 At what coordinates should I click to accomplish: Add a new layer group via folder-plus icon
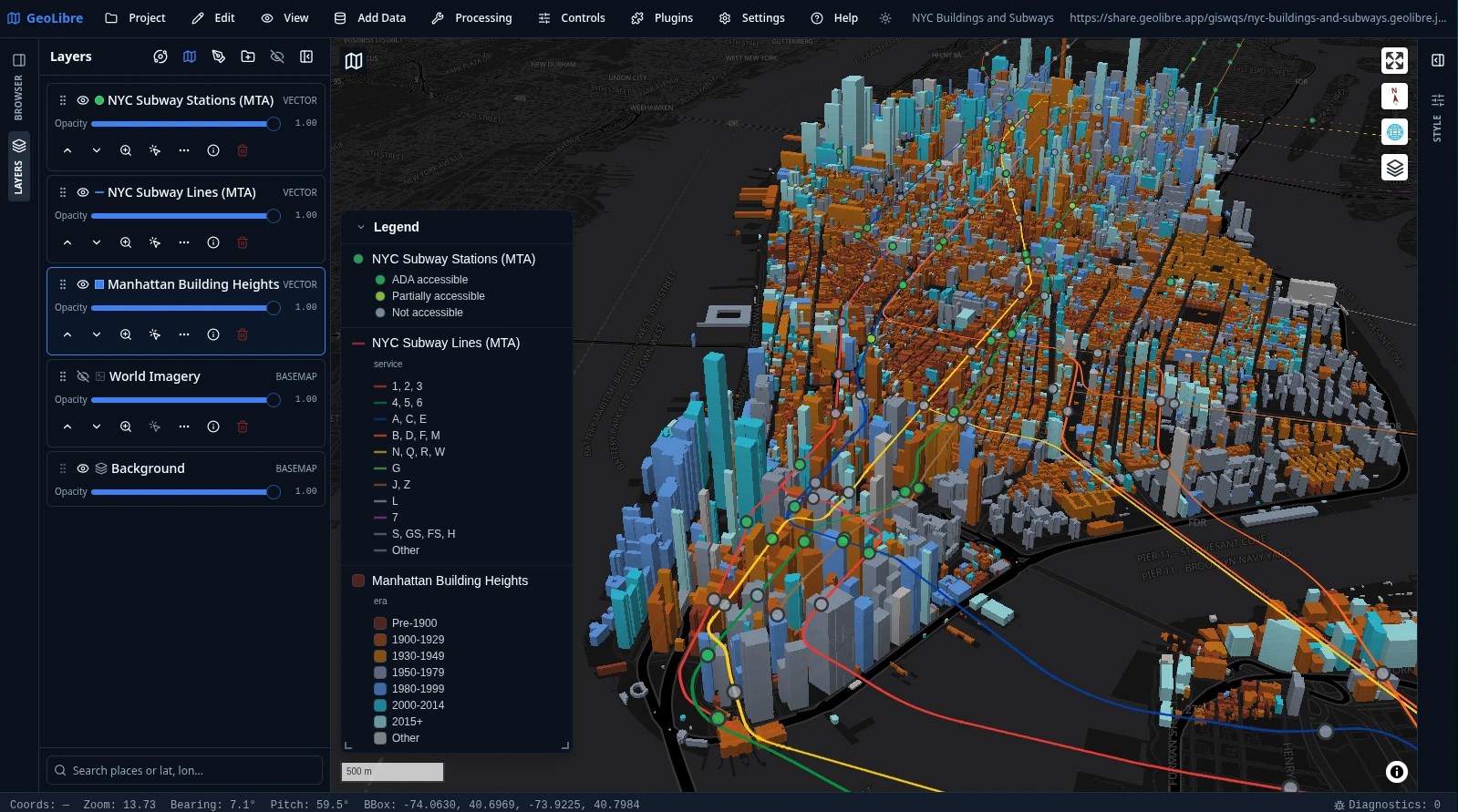click(248, 57)
